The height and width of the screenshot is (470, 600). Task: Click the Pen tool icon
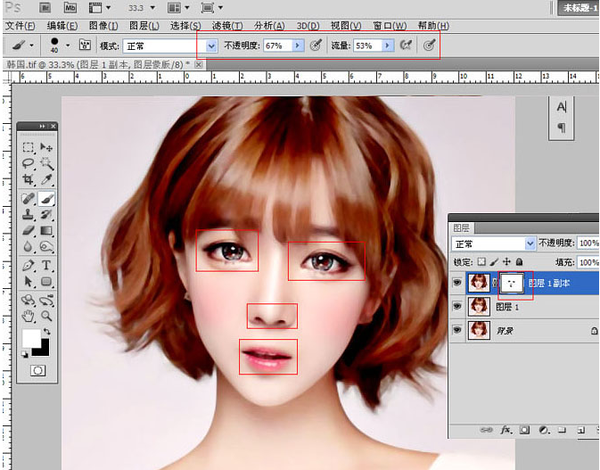(29, 266)
